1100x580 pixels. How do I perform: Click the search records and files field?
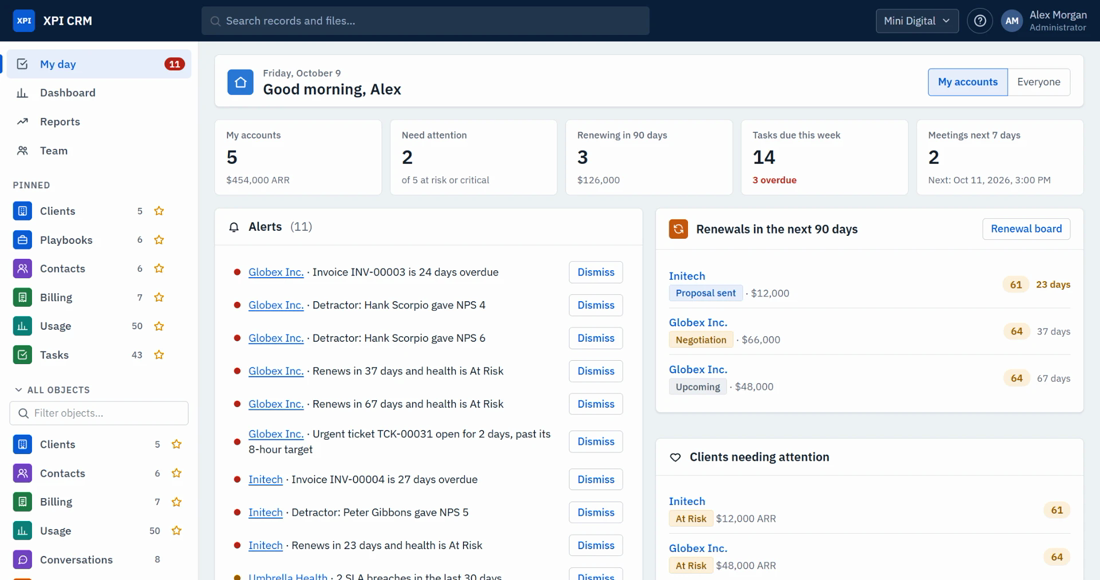[x=425, y=21]
